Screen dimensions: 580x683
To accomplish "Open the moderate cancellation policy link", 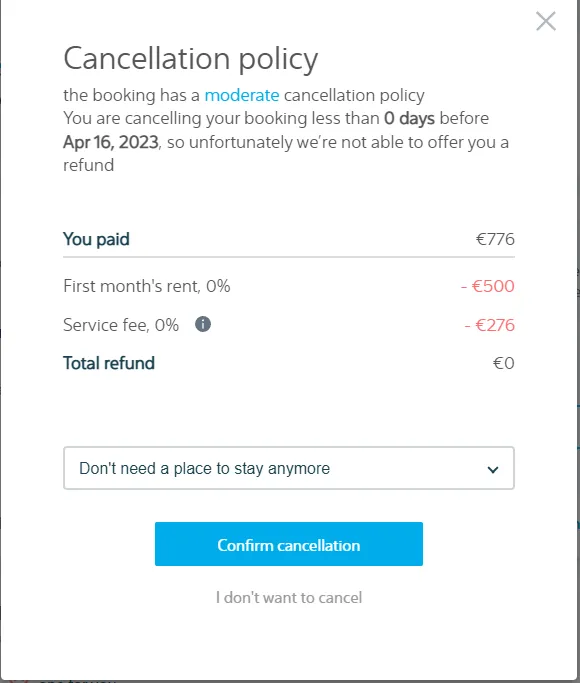I will 242,95.
